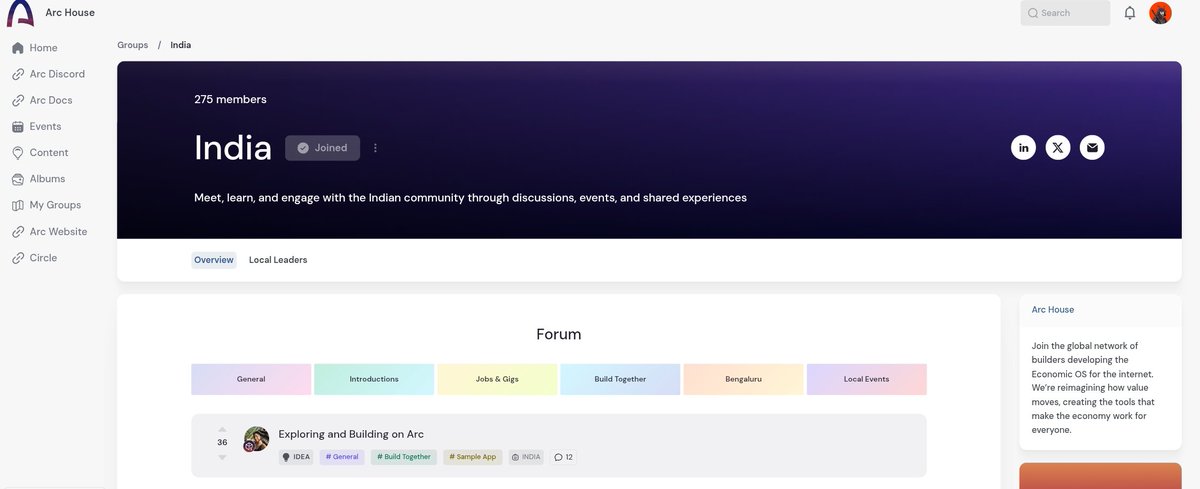Click the vote count 36
This screenshot has width=1200, height=489.
222,442
